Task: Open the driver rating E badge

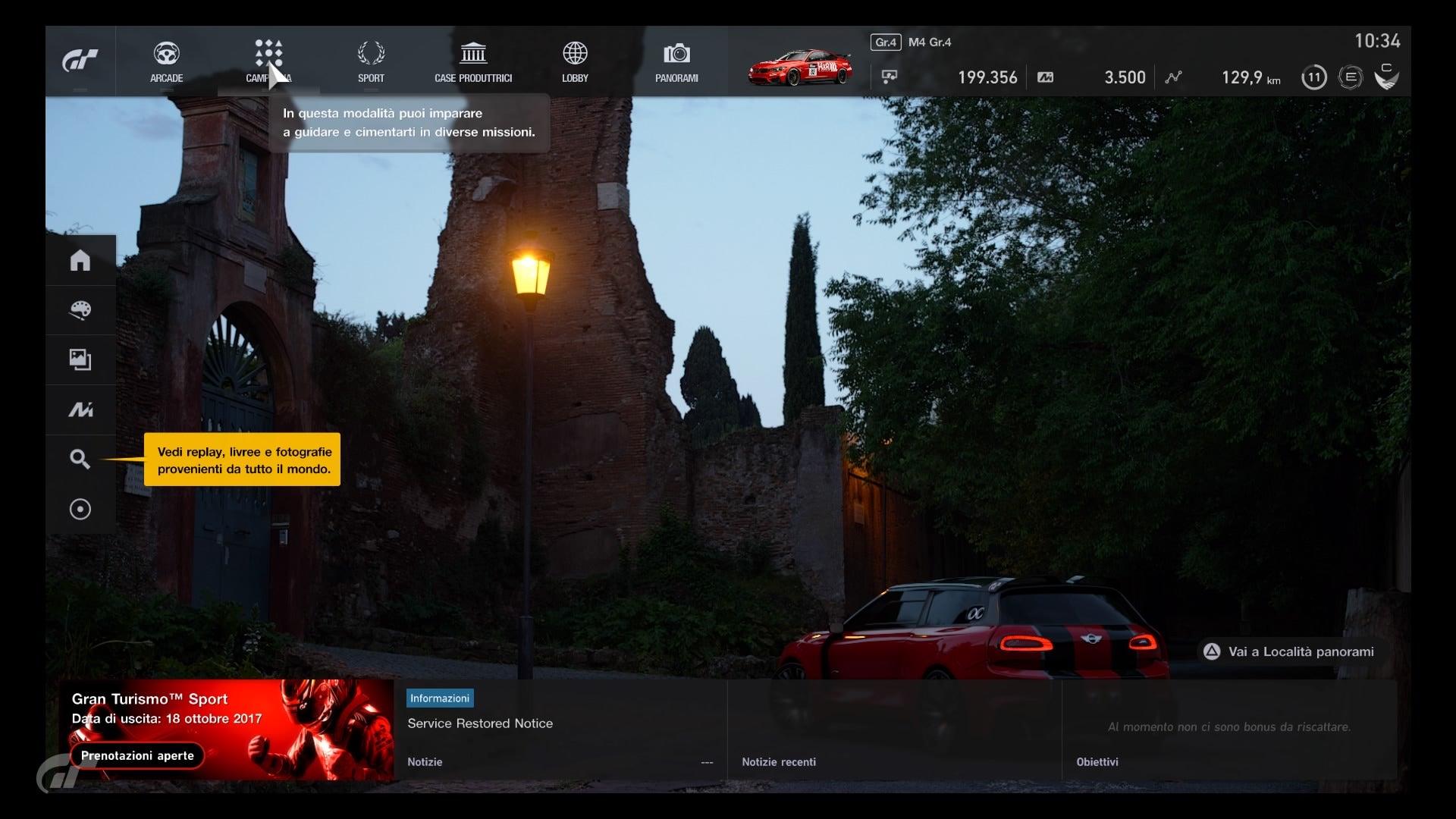Action: (1351, 77)
